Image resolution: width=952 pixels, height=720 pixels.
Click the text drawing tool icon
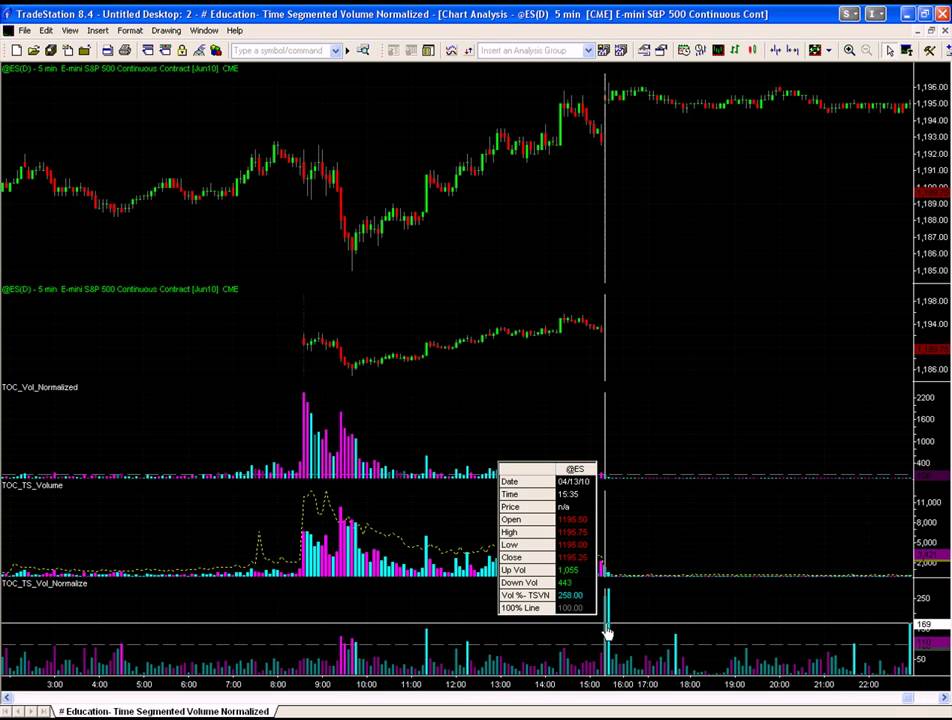coord(906,50)
